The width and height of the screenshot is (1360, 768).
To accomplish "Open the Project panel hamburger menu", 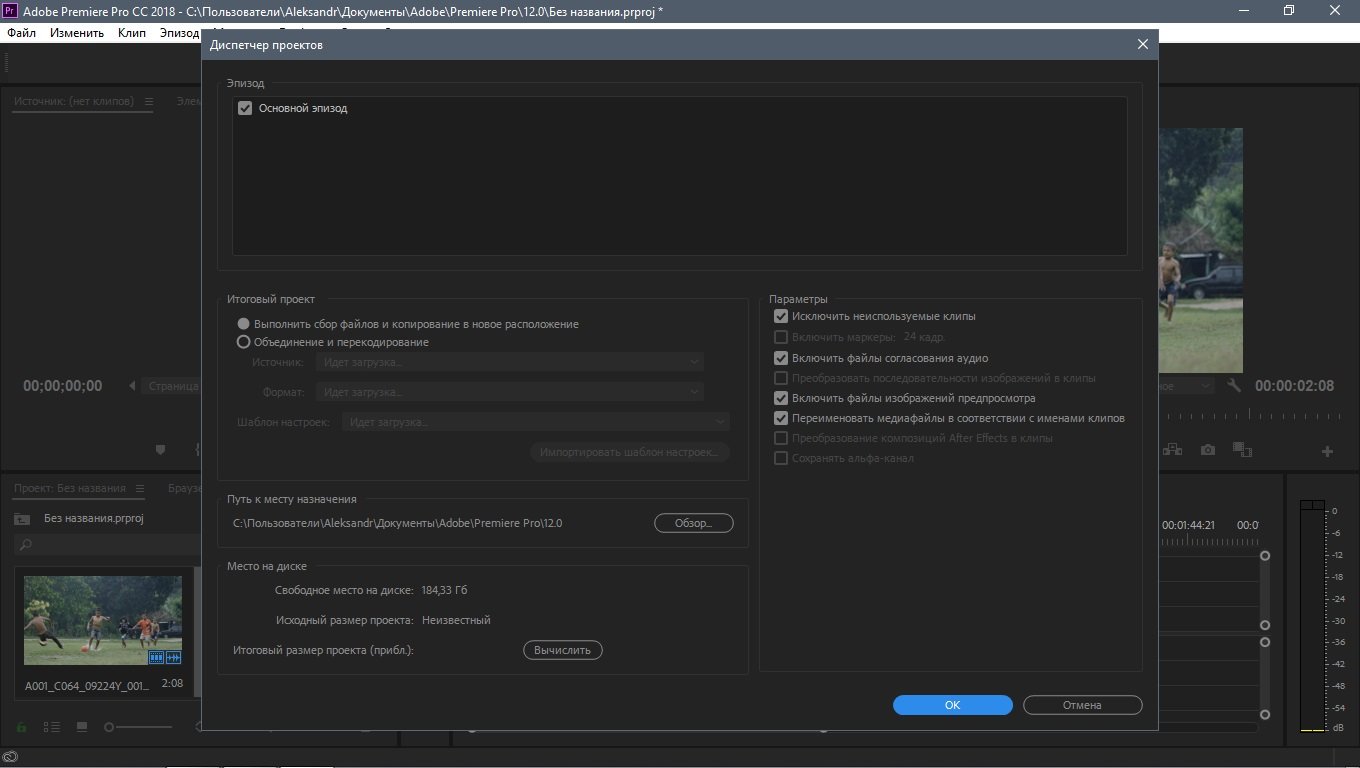I will 140,489.
